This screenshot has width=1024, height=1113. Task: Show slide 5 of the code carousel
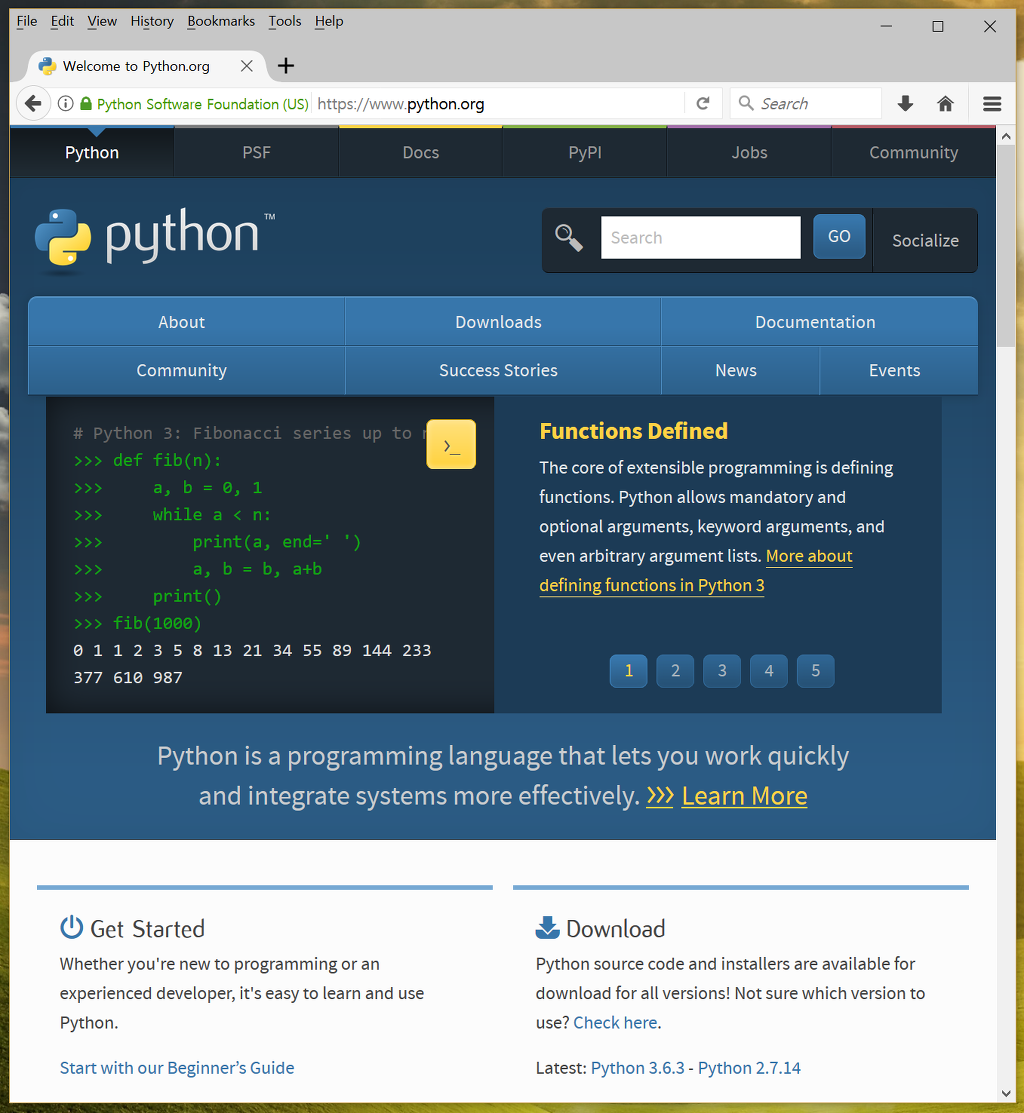(x=816, y=671)
